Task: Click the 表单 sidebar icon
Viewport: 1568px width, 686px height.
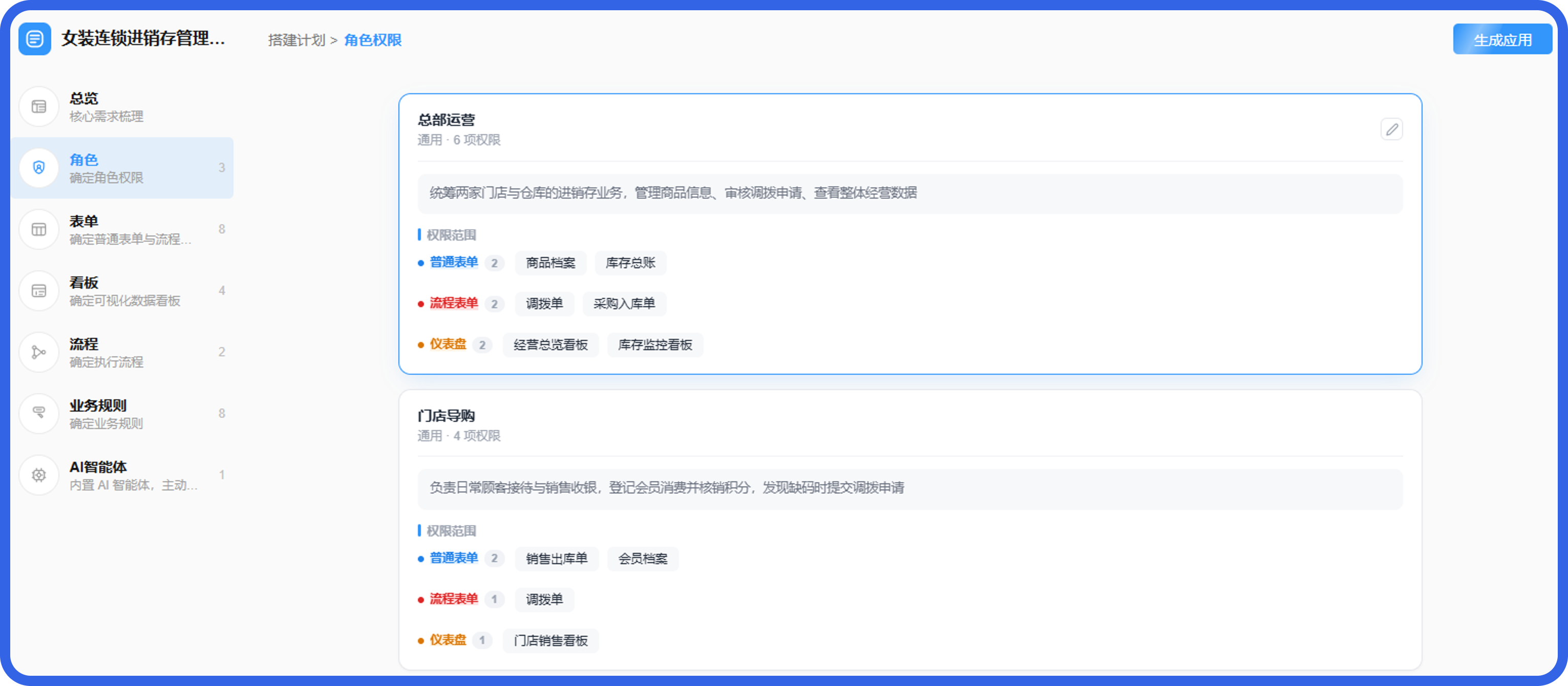Action: pyautogui.click(x=39, y=229)
